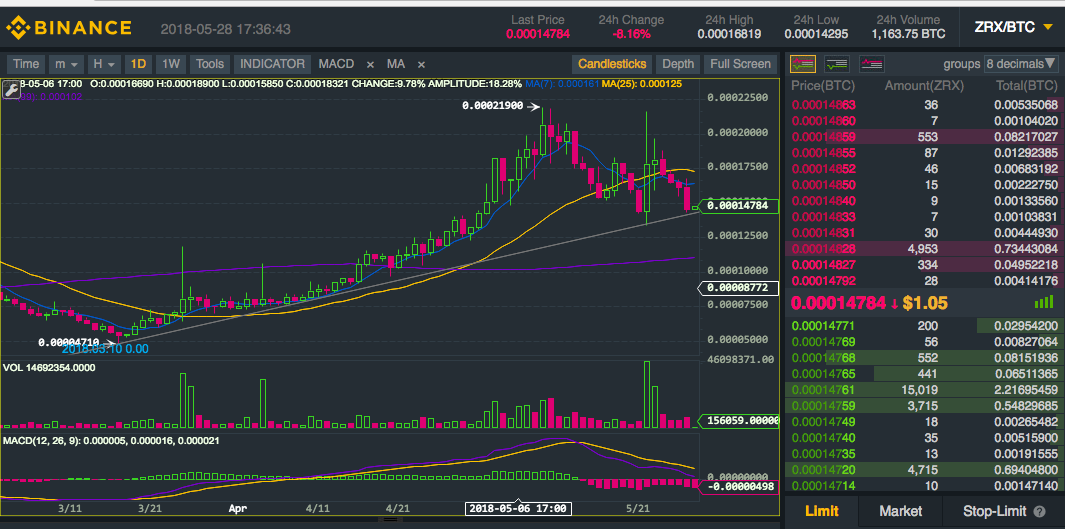This screenshot has width=1065, height=529.
Task: Click the 0.00004710 low price marker
Action: click(x=69, y=342)
